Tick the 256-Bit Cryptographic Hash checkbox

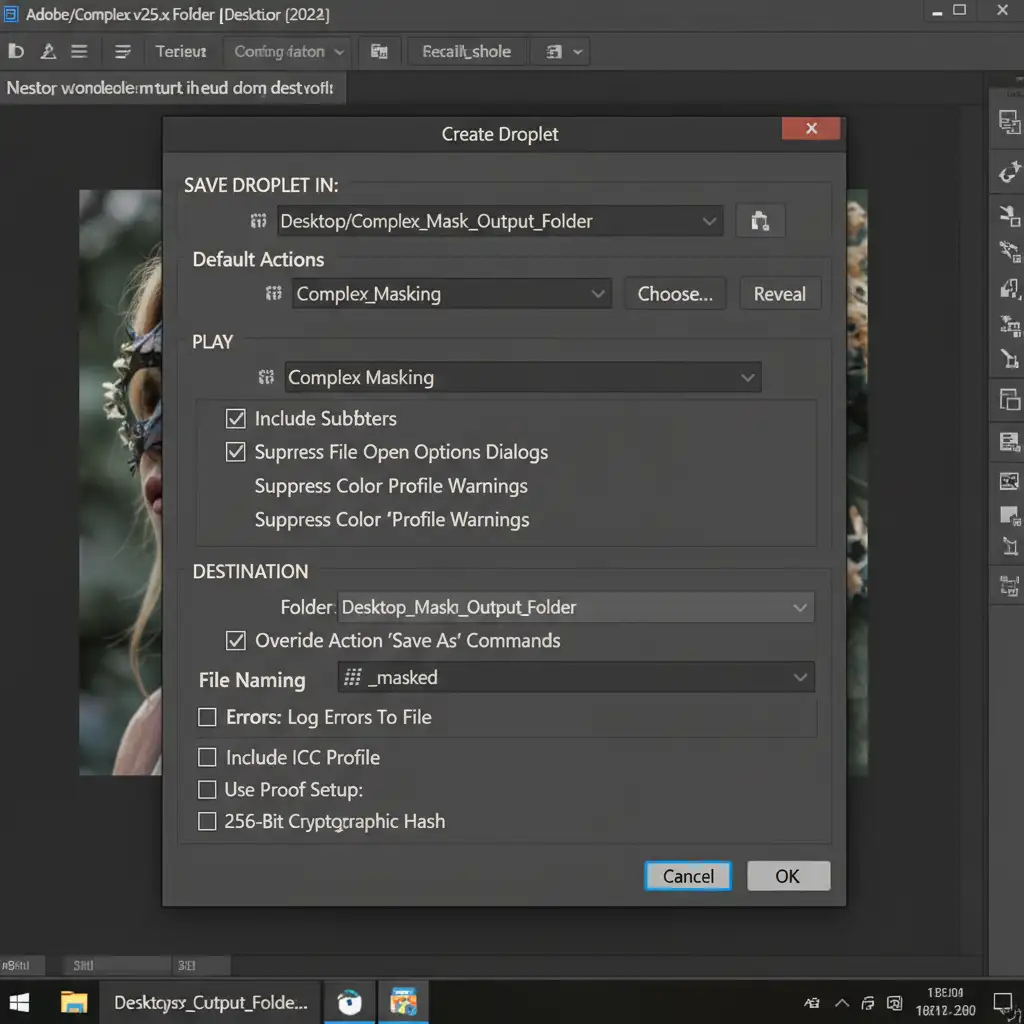207,821
